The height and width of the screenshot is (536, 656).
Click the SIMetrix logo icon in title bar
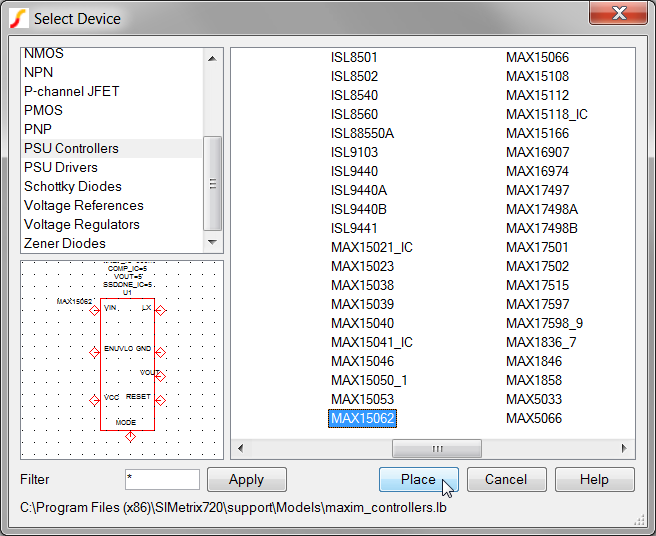click(19, 19)
